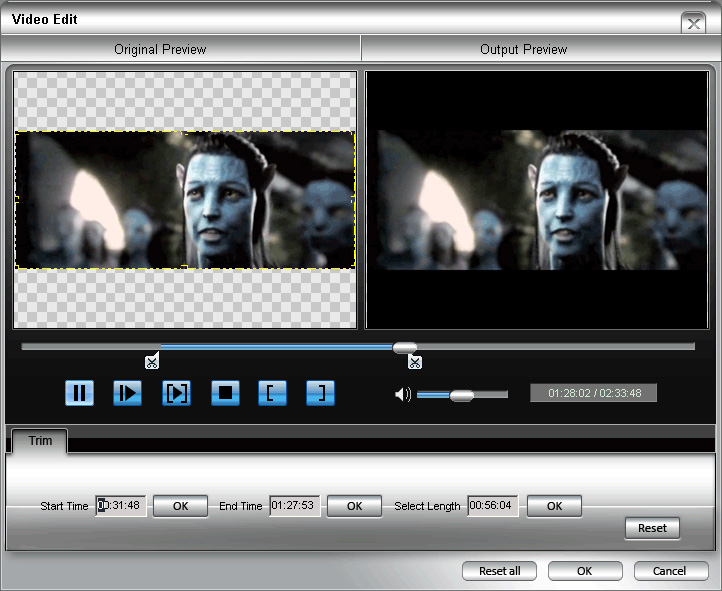Screen dimensions: 722x591
Task: Click the End Time label
Action: [240, 506]
